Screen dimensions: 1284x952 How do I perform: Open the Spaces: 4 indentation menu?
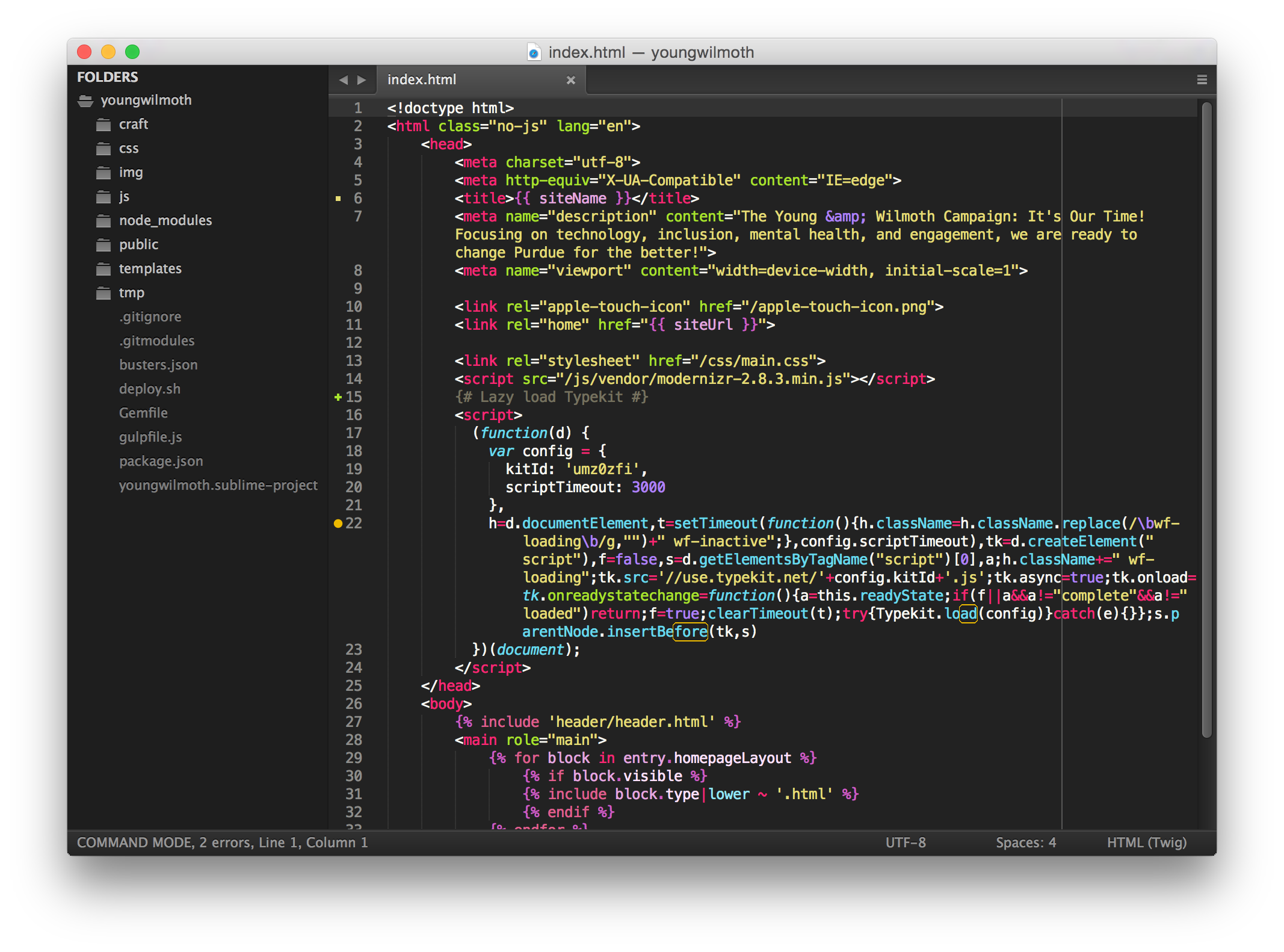point(1026,842)
